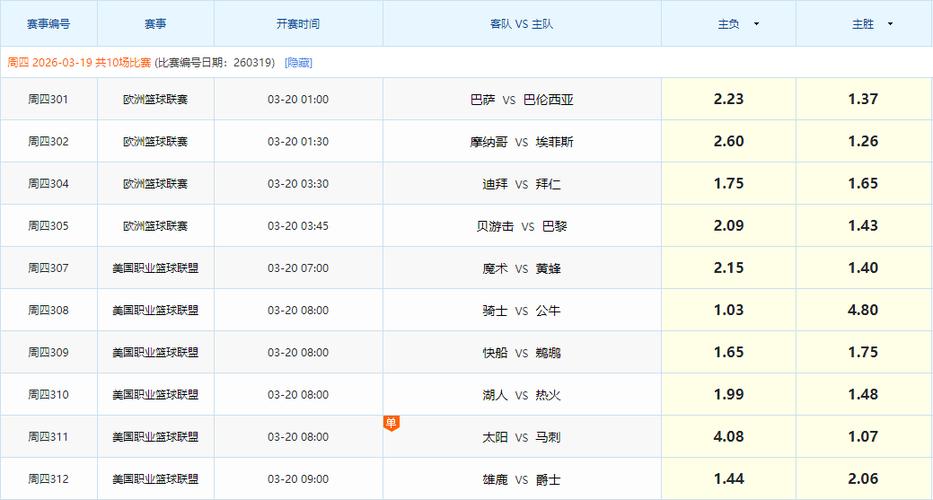Select 主负 odds 1.03 for 骑士 vs 公牛
933x500 pixels.
coord(729,311)
